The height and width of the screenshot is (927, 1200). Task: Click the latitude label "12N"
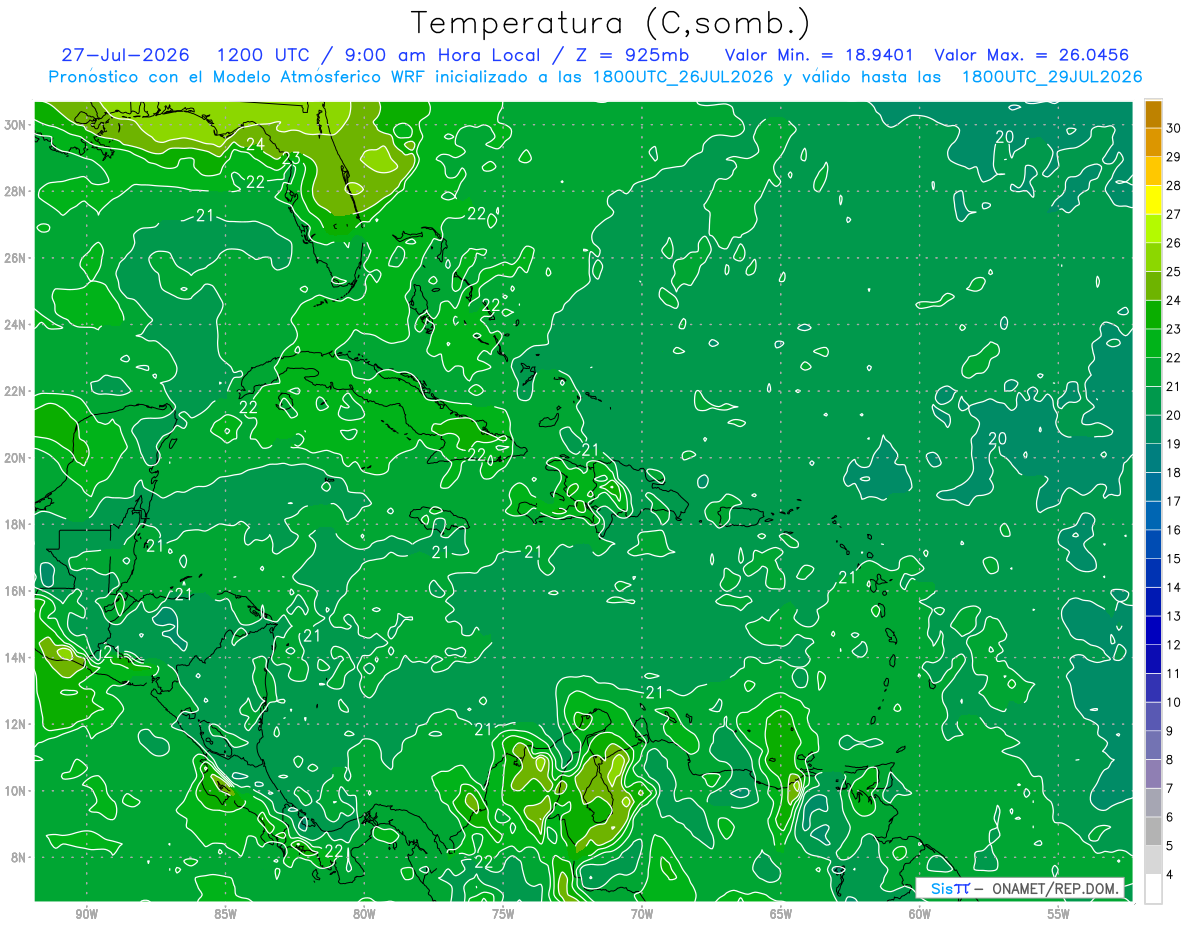tap(17, 724)
